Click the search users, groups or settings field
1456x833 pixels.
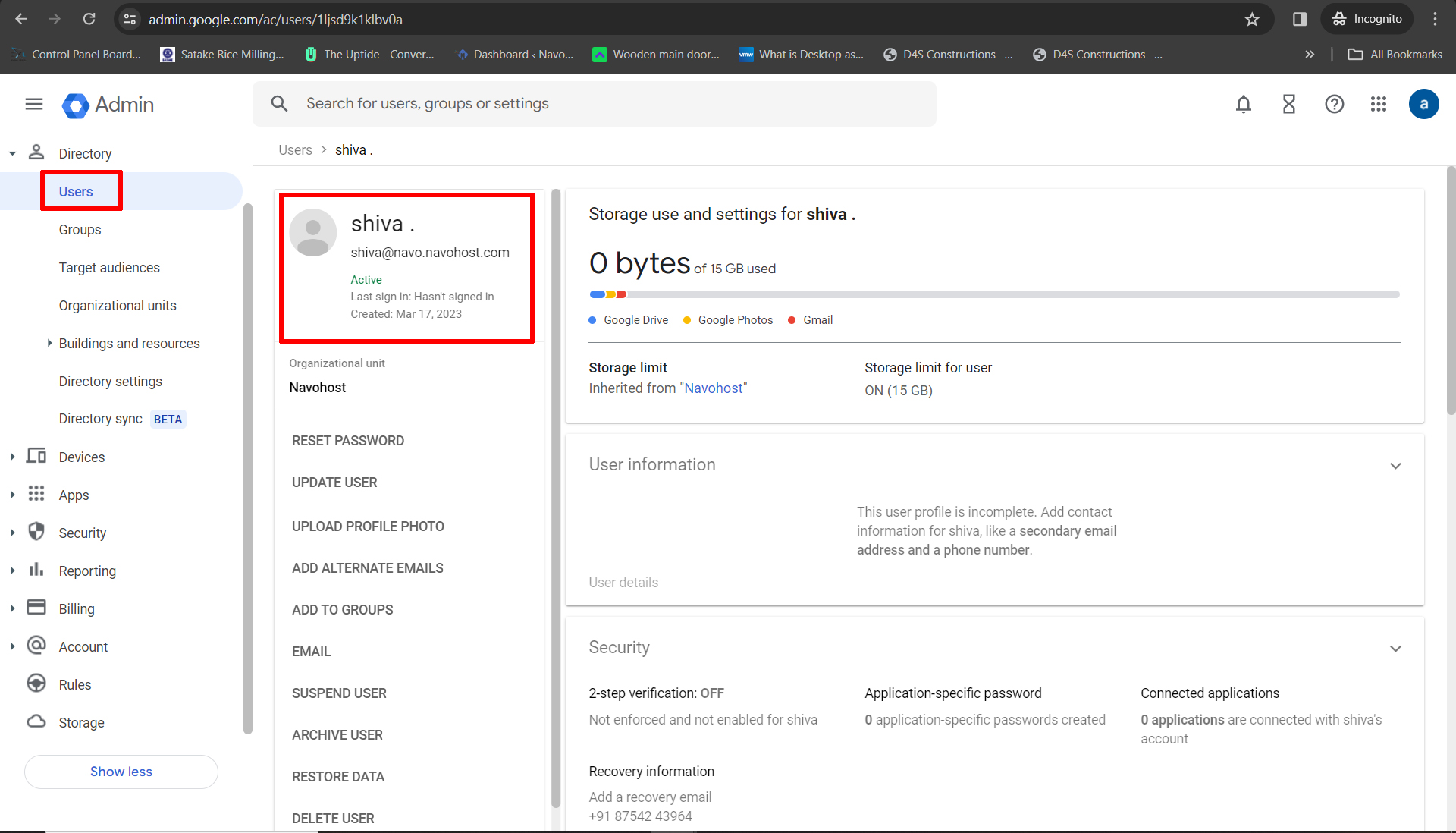[x=607, y=104]
